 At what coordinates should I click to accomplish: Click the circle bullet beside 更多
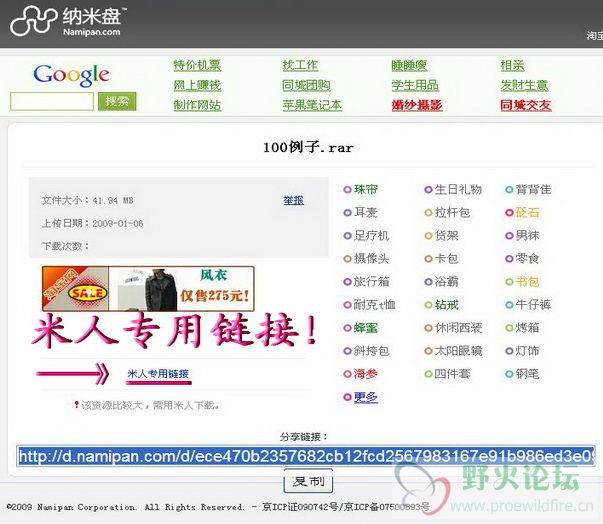(347, 397)
